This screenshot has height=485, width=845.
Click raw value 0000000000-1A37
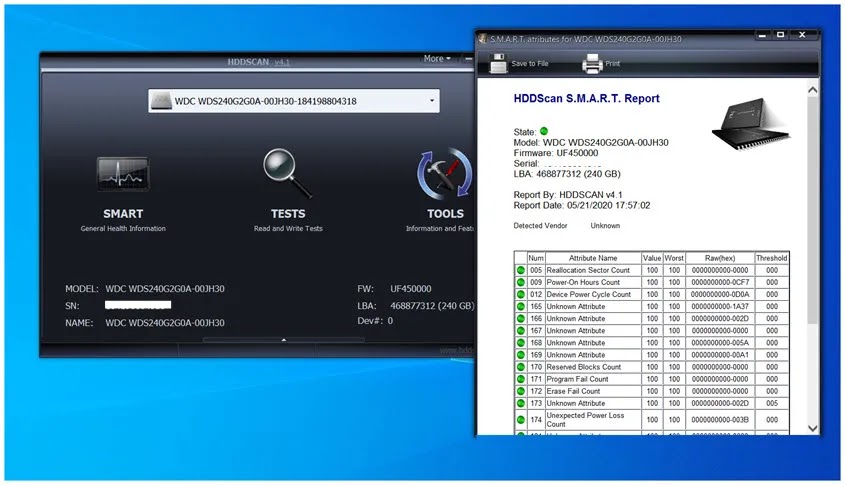click(x=720, y=306)
